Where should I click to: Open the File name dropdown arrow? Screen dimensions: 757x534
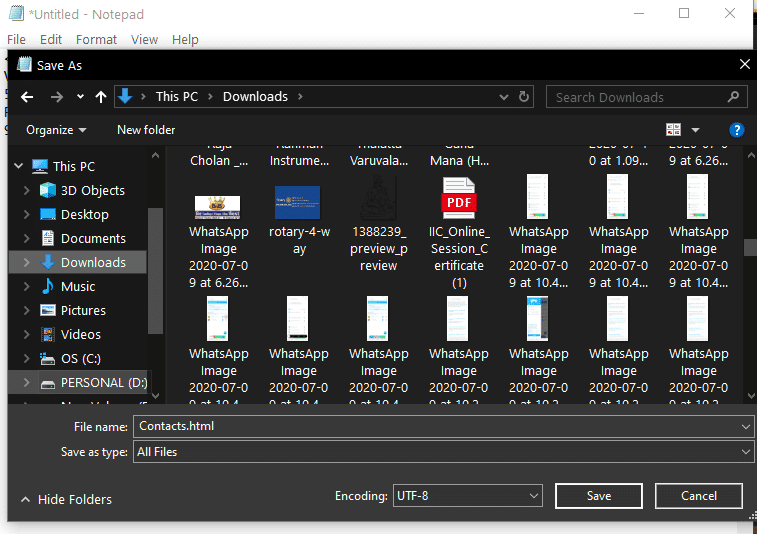[746, 427]
